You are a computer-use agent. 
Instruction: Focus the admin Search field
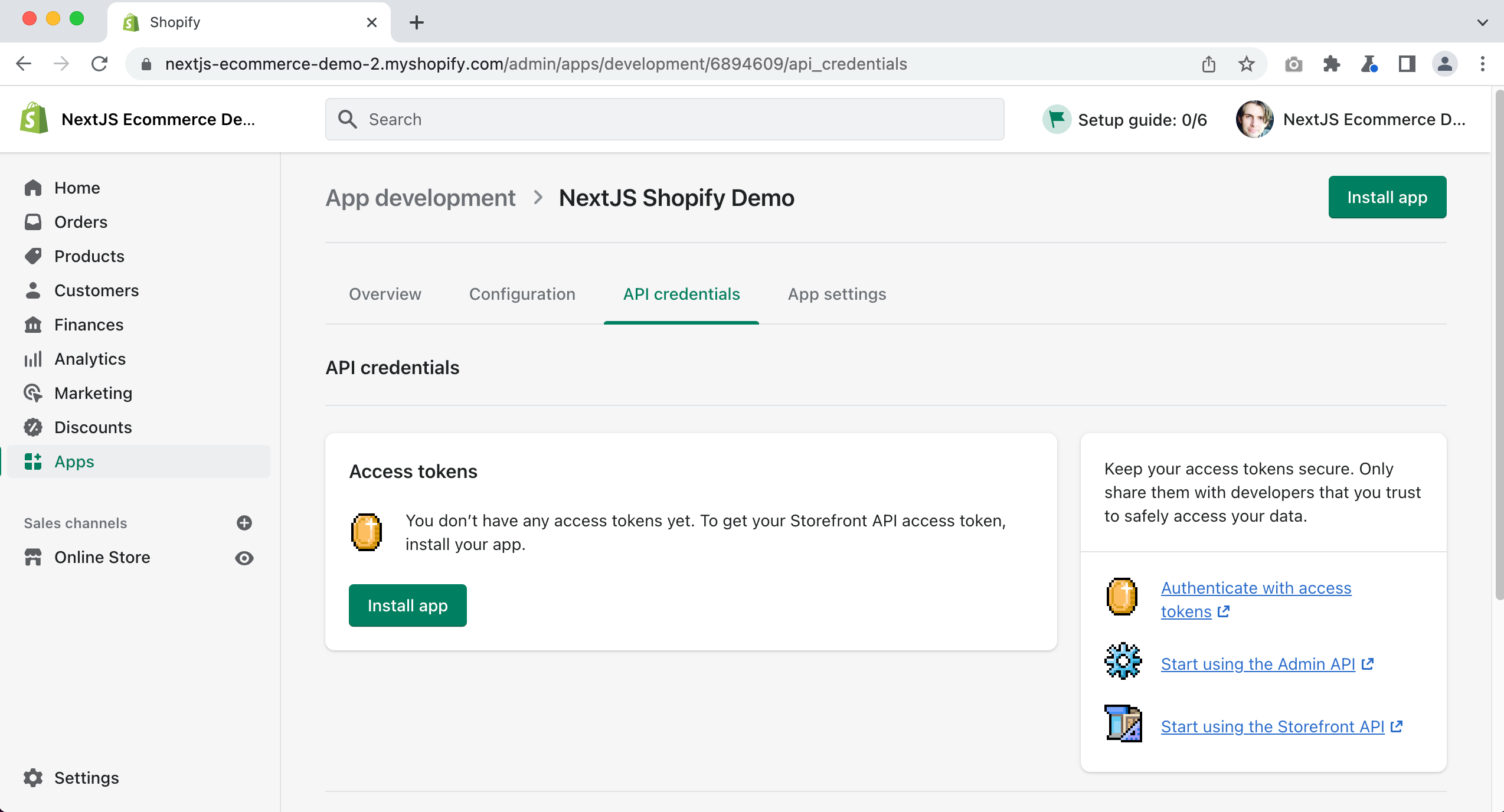[x=665, y=119]
